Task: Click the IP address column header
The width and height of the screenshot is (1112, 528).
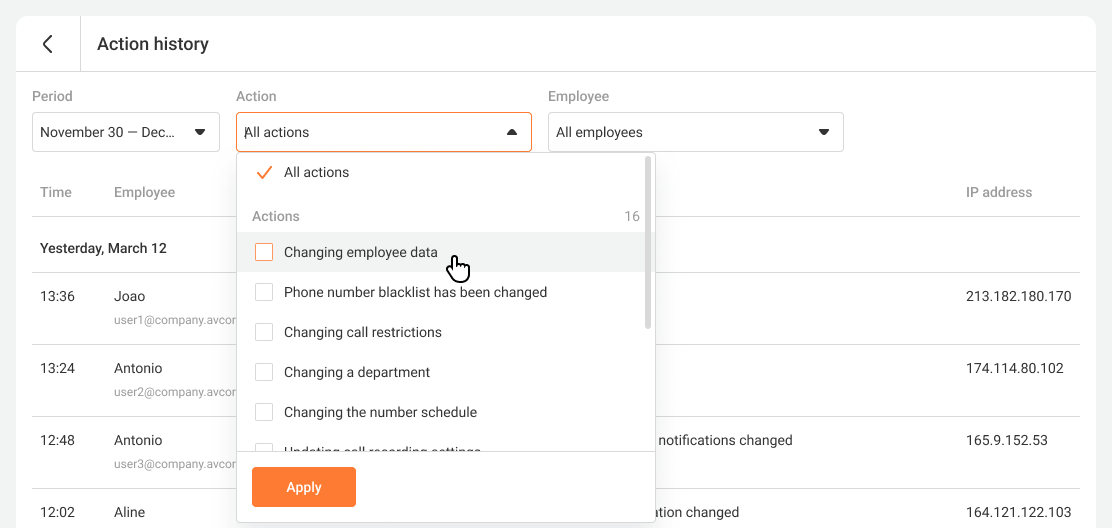Action: point(999,192)
